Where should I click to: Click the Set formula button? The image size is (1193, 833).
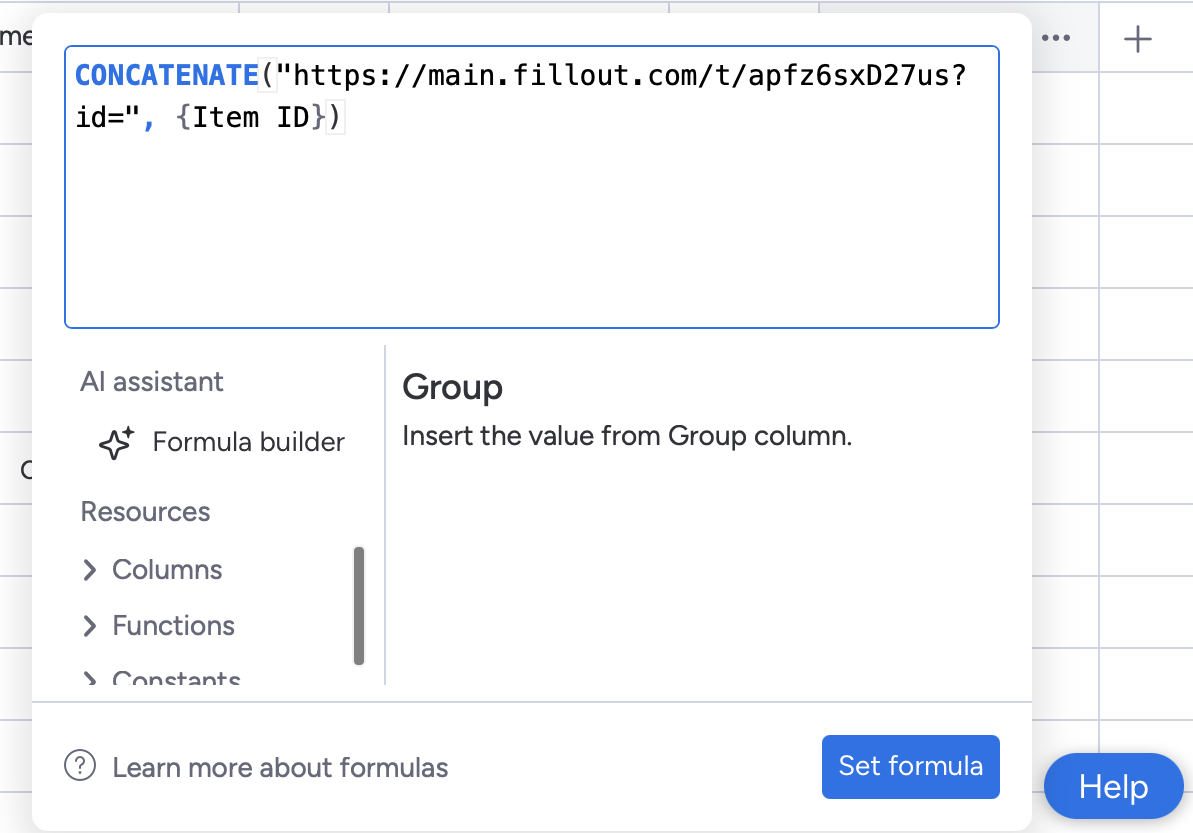pyautogui.click(x=909, y=766)
